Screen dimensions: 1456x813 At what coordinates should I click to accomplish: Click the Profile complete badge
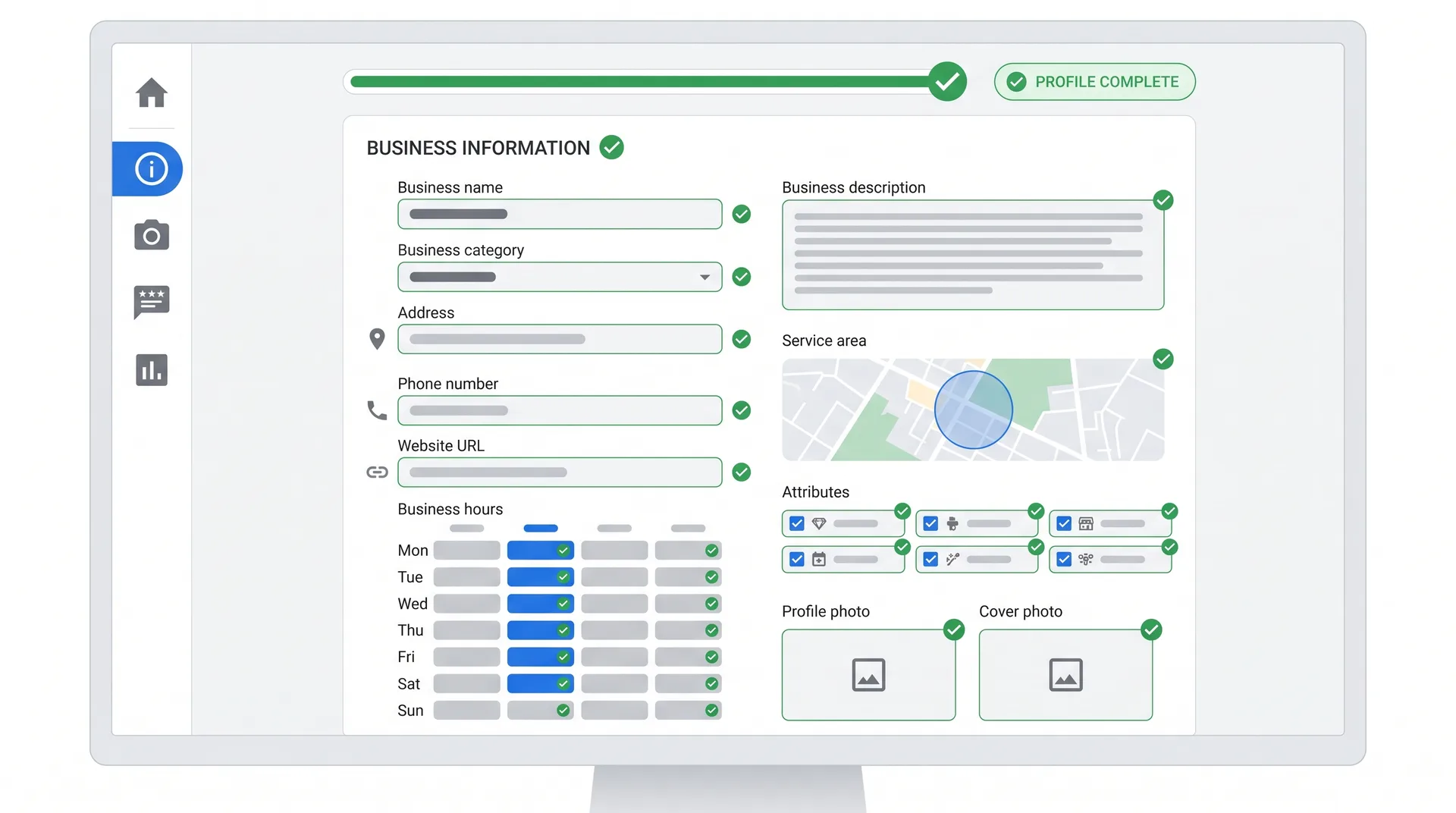click(1095, 82)
